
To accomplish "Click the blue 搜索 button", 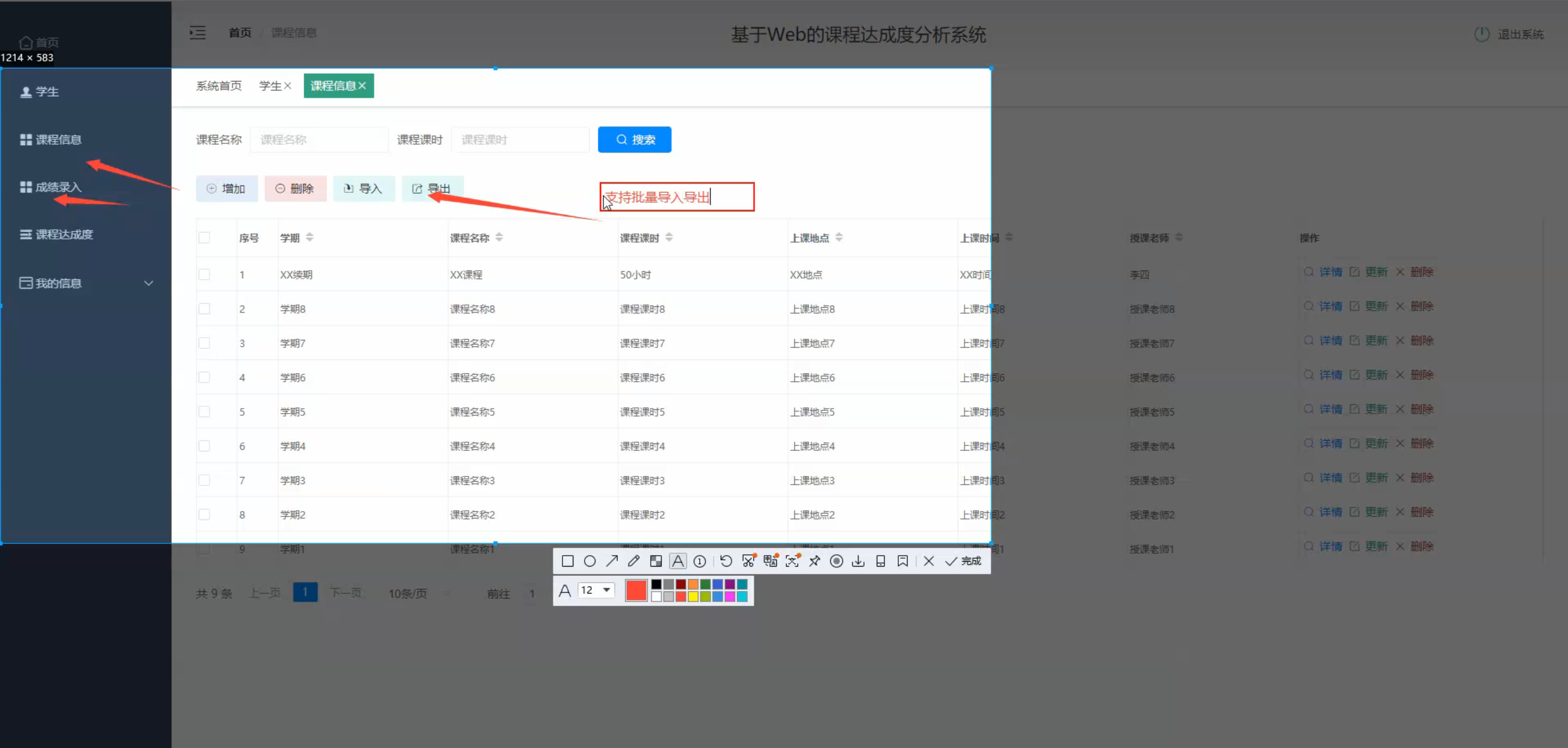I will tap(634, 140).
